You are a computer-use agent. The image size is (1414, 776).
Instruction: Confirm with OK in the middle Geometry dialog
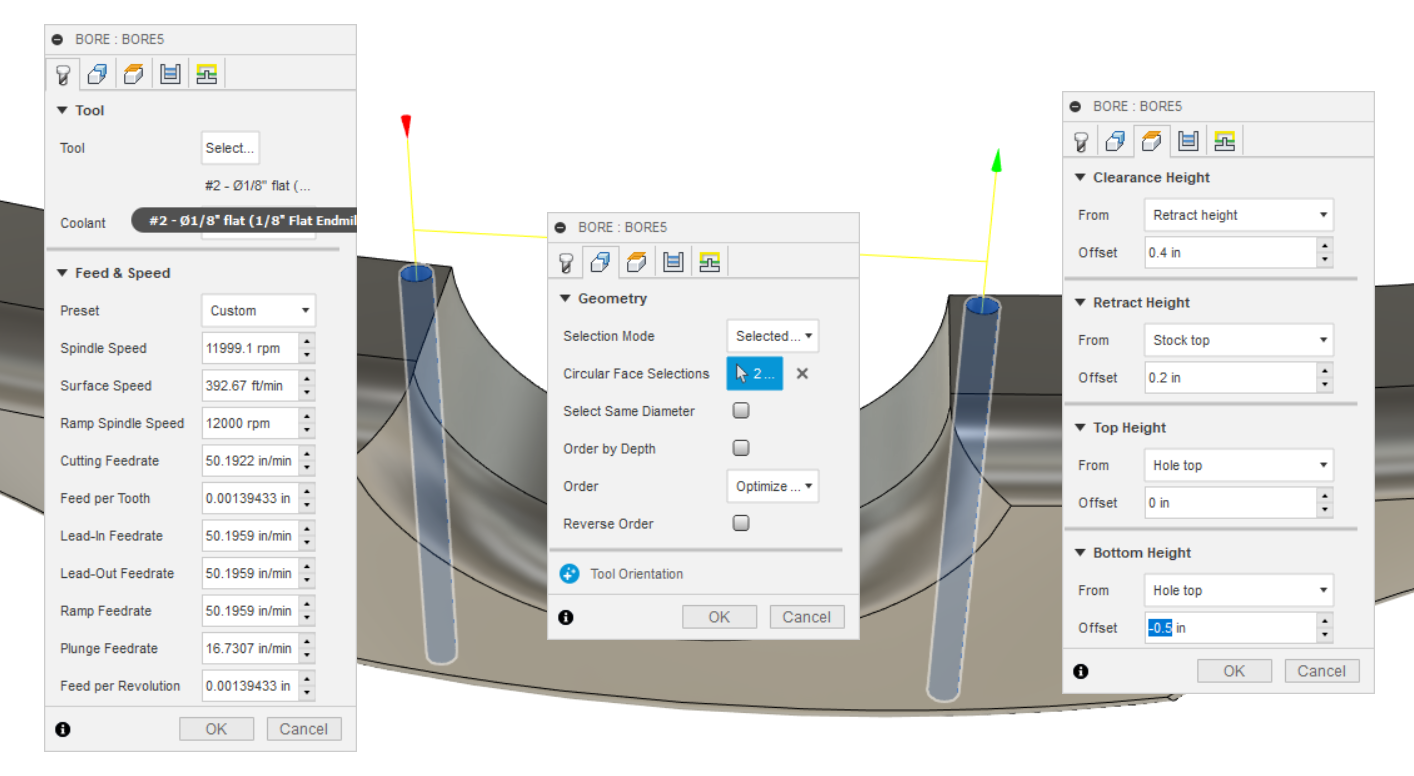point(719,617)
